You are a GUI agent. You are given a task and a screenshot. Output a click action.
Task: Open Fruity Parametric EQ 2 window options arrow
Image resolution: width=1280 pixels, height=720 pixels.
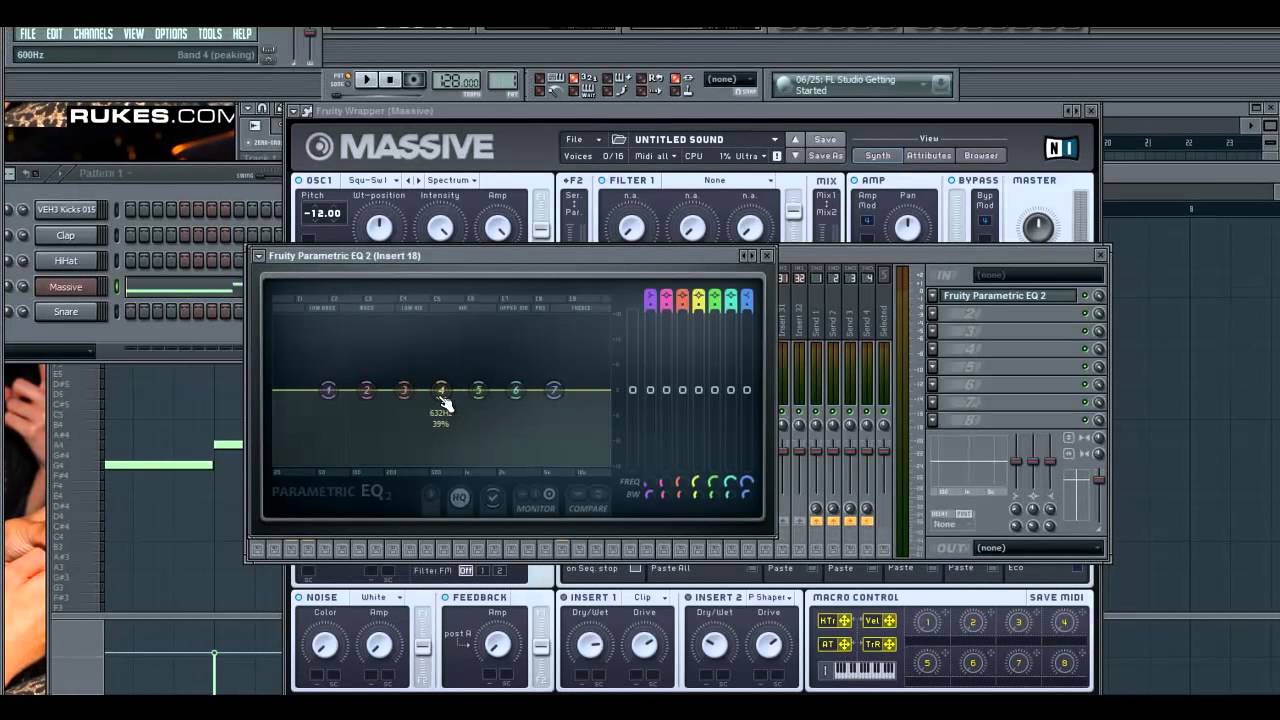click(x=259, y=256)
